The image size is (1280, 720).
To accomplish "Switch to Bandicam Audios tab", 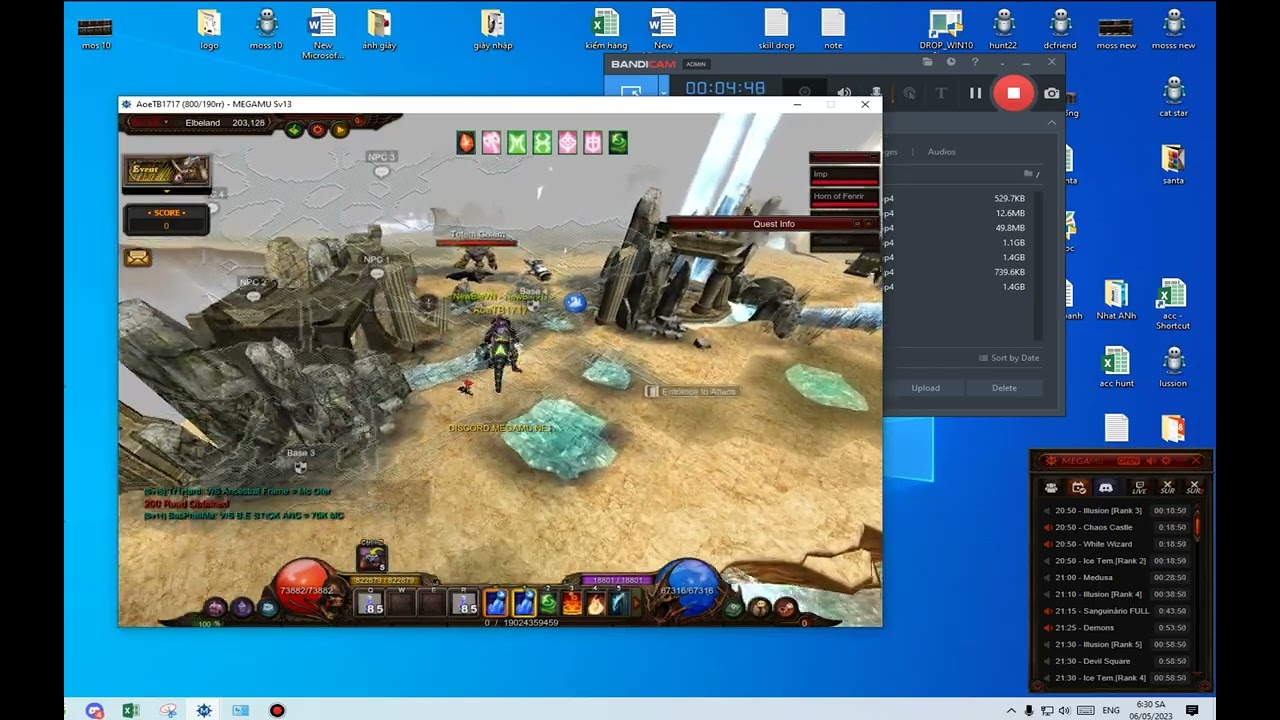I will click(x=941, y=152).
